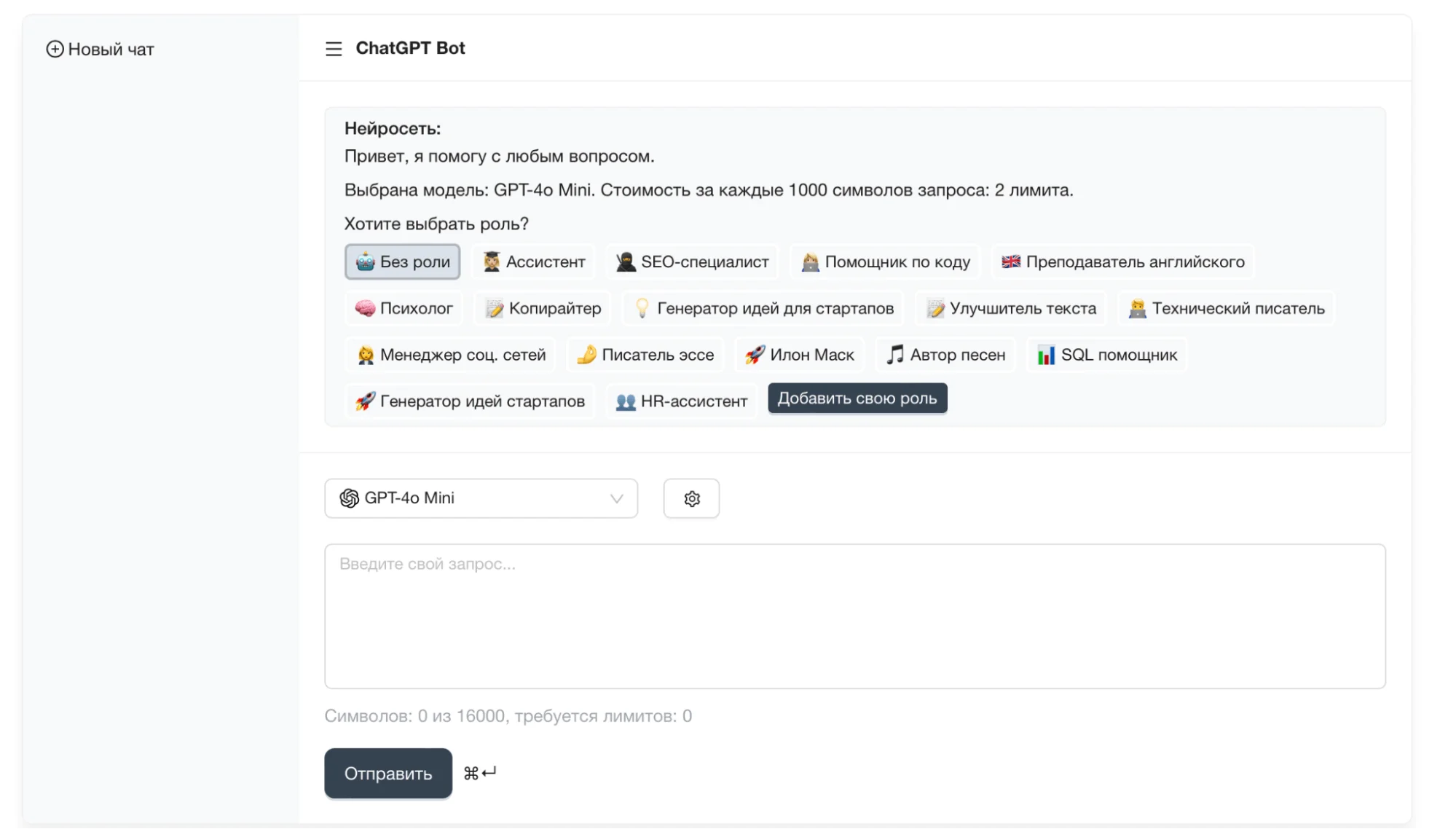Select the 'Психолог' role chip

[404, 308]
